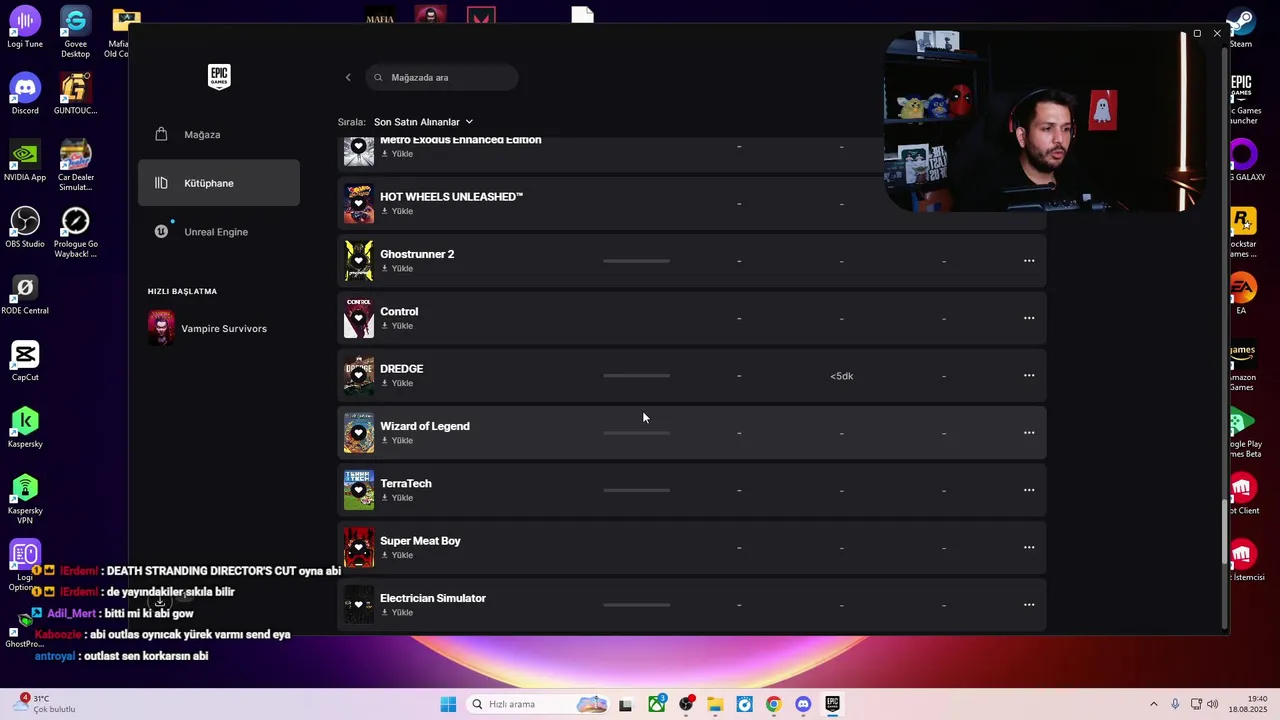Open the RODE Central desktop icon

click(x=25, y=294)
